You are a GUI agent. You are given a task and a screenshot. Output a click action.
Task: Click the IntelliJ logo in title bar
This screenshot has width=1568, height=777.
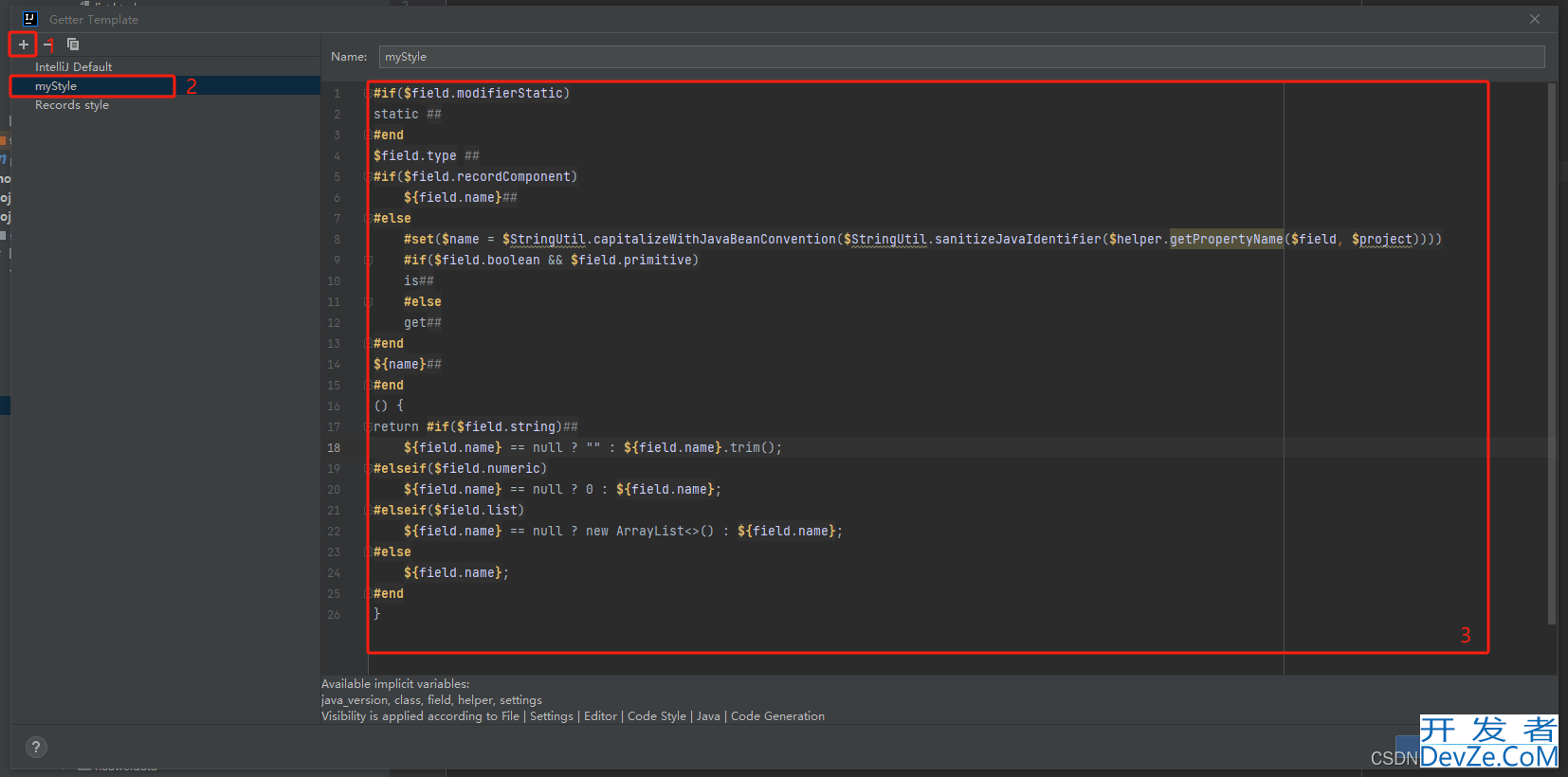29,19
